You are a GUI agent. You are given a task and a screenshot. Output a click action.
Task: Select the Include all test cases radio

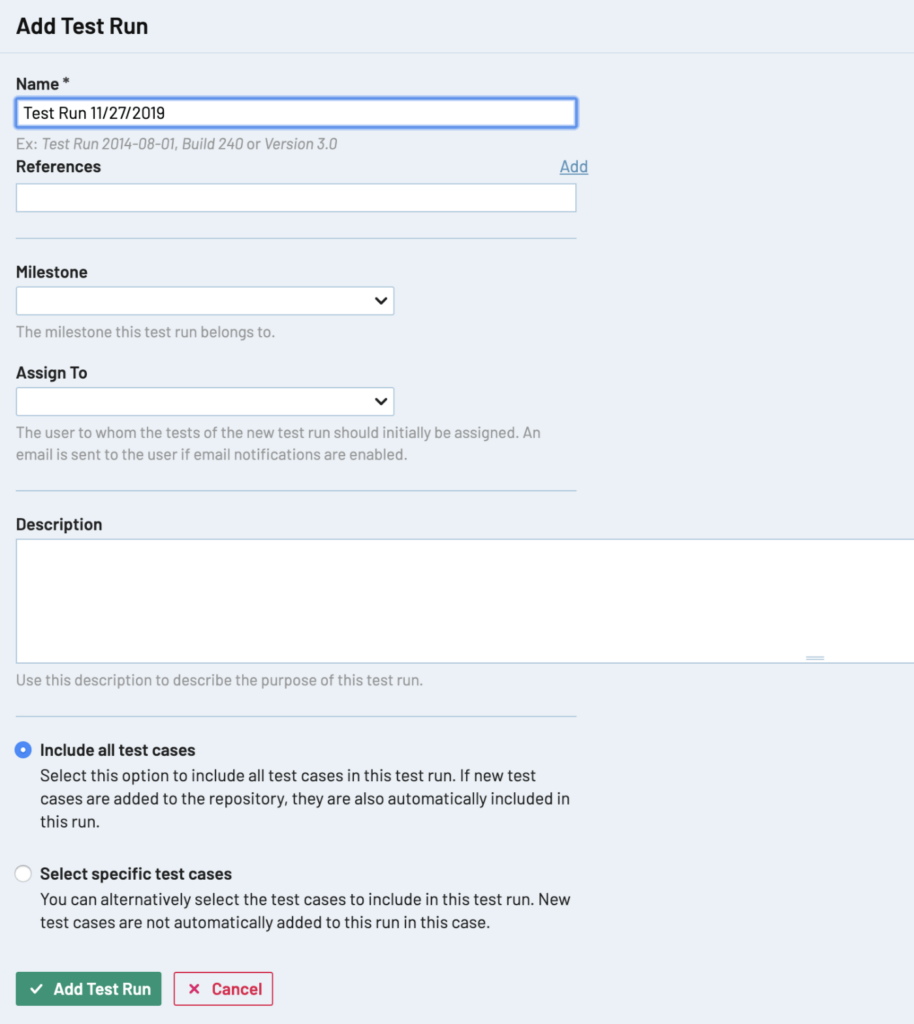[24, 750]
